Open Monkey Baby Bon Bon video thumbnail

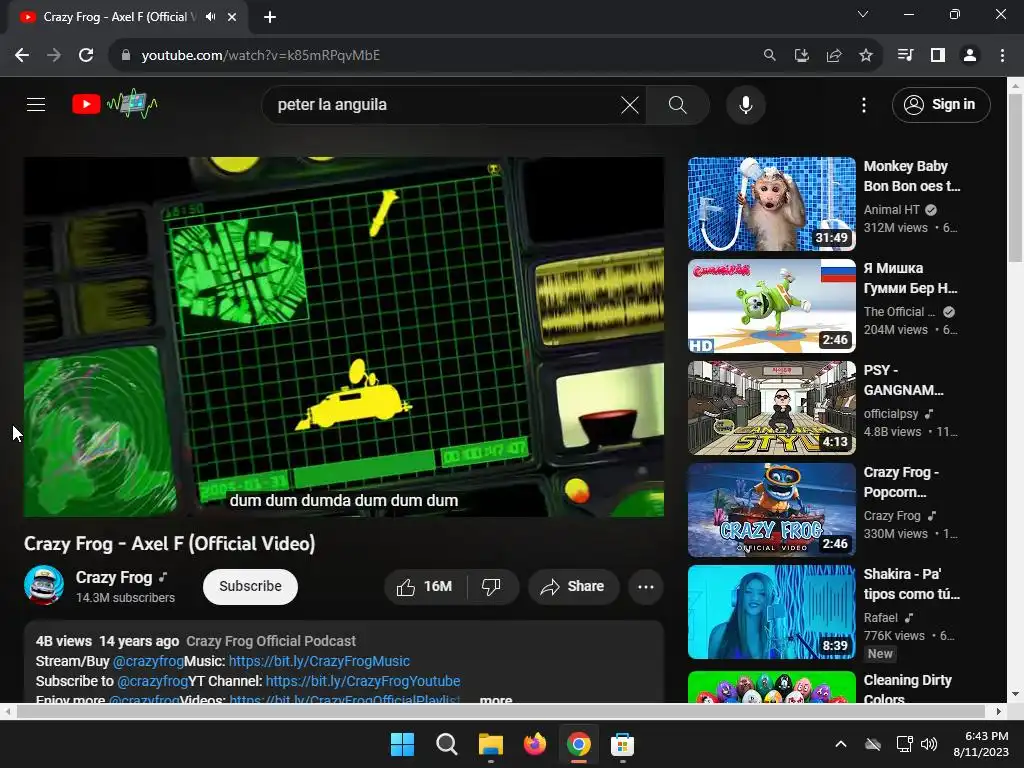(771, 204)
